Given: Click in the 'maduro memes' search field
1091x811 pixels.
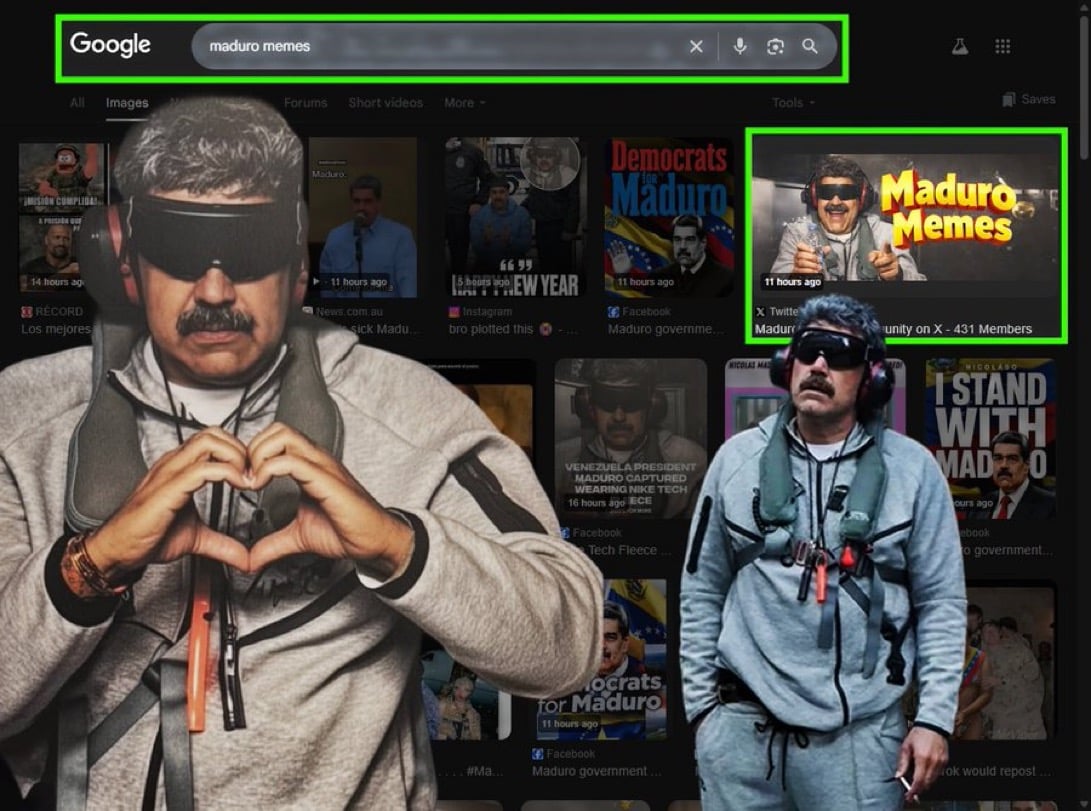Looking at the screenshot, I should click(x=440, y=47).
